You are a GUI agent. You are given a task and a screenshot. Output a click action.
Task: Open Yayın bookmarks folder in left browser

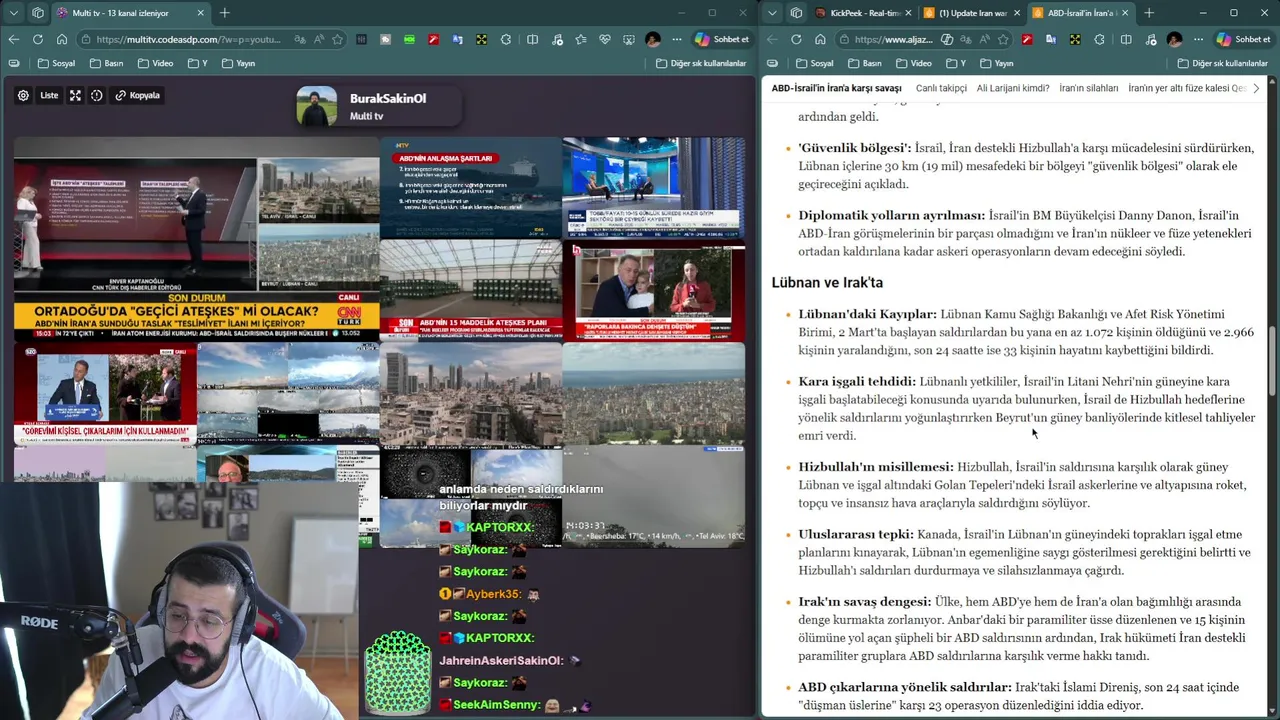click(238, 63)
